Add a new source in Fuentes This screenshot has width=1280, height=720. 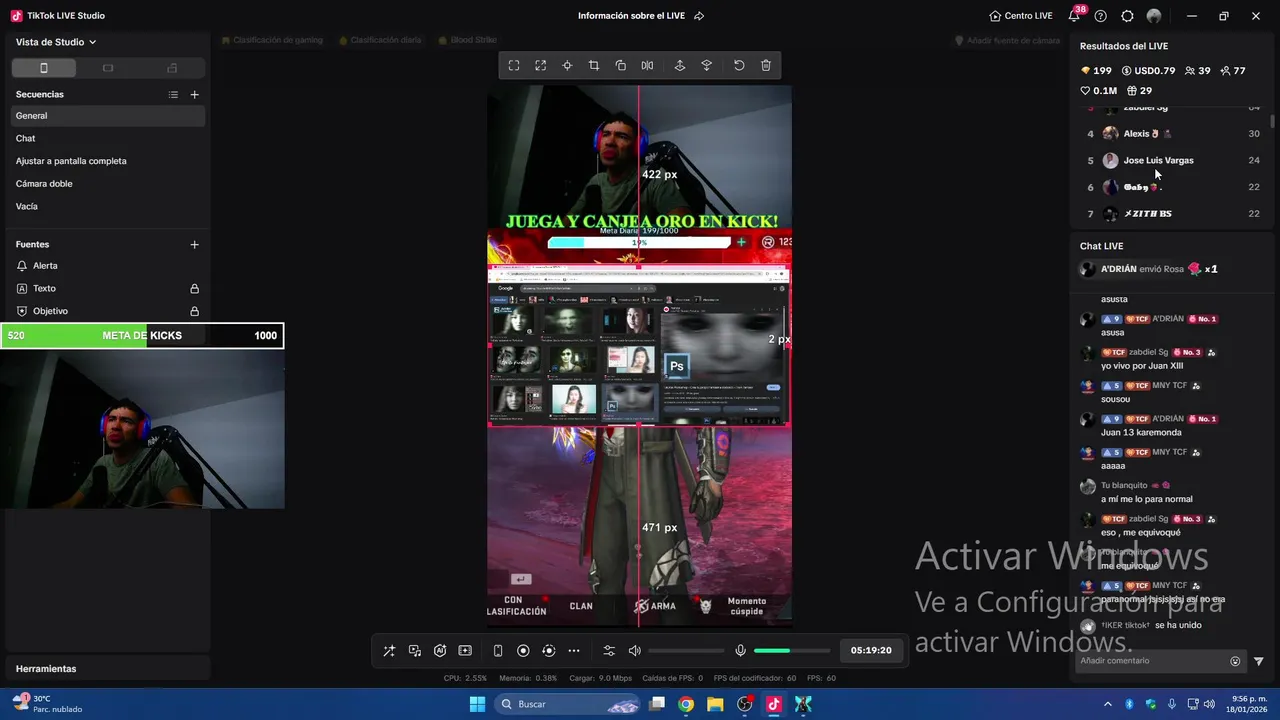click(x=195, y=244)
